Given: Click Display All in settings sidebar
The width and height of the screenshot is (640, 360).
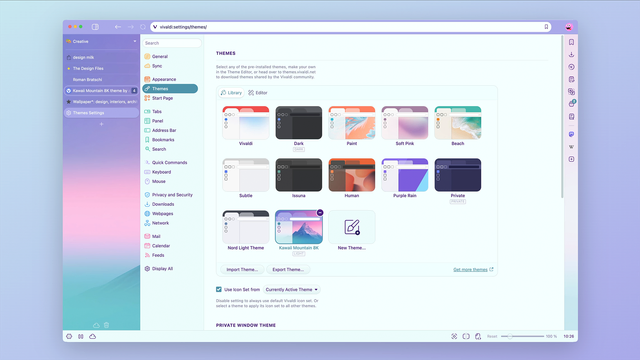Looking at the screenshot, I should click(x=159, y=269).
